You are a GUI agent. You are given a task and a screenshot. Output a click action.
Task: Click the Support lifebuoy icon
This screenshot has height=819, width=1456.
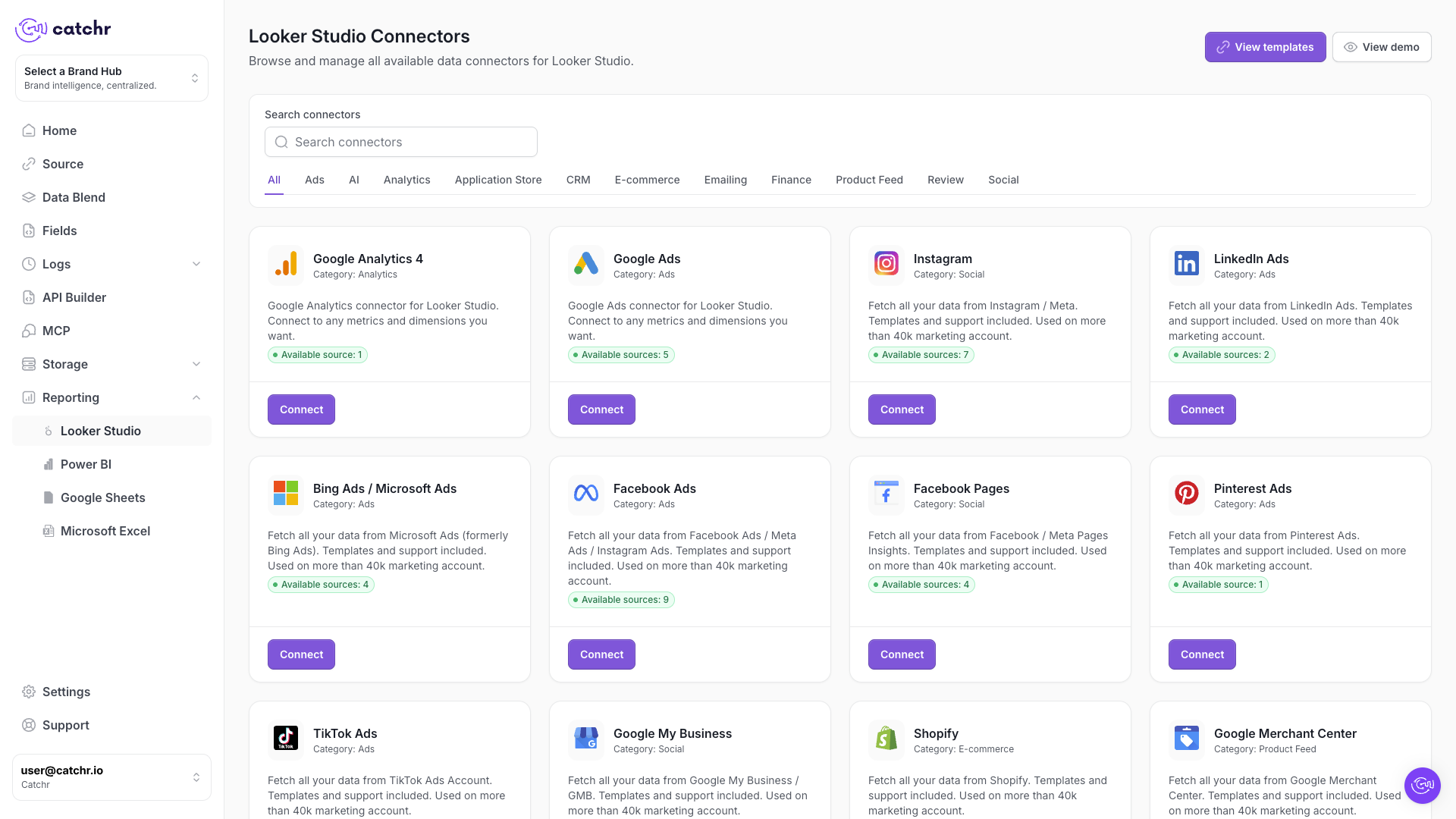(29, 725)
